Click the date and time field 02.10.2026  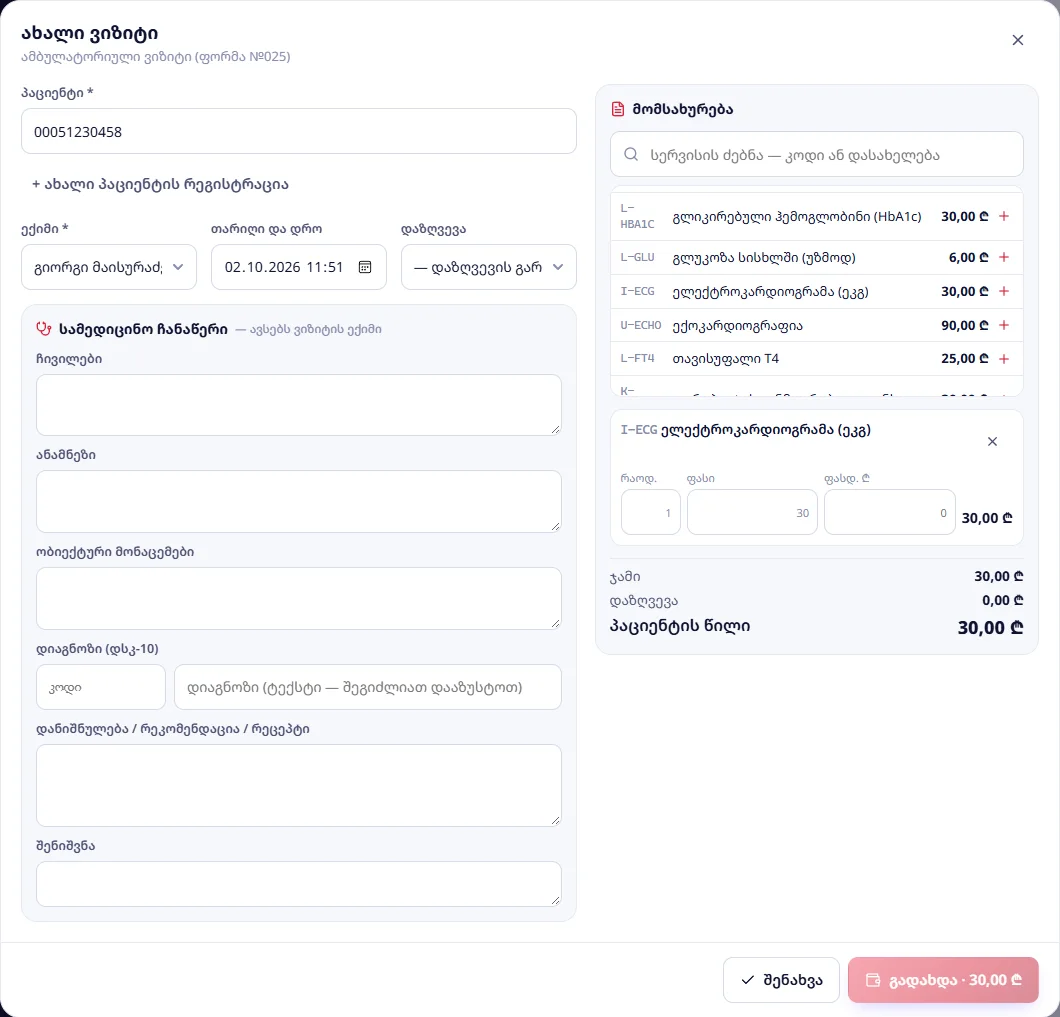click(299, 267)
